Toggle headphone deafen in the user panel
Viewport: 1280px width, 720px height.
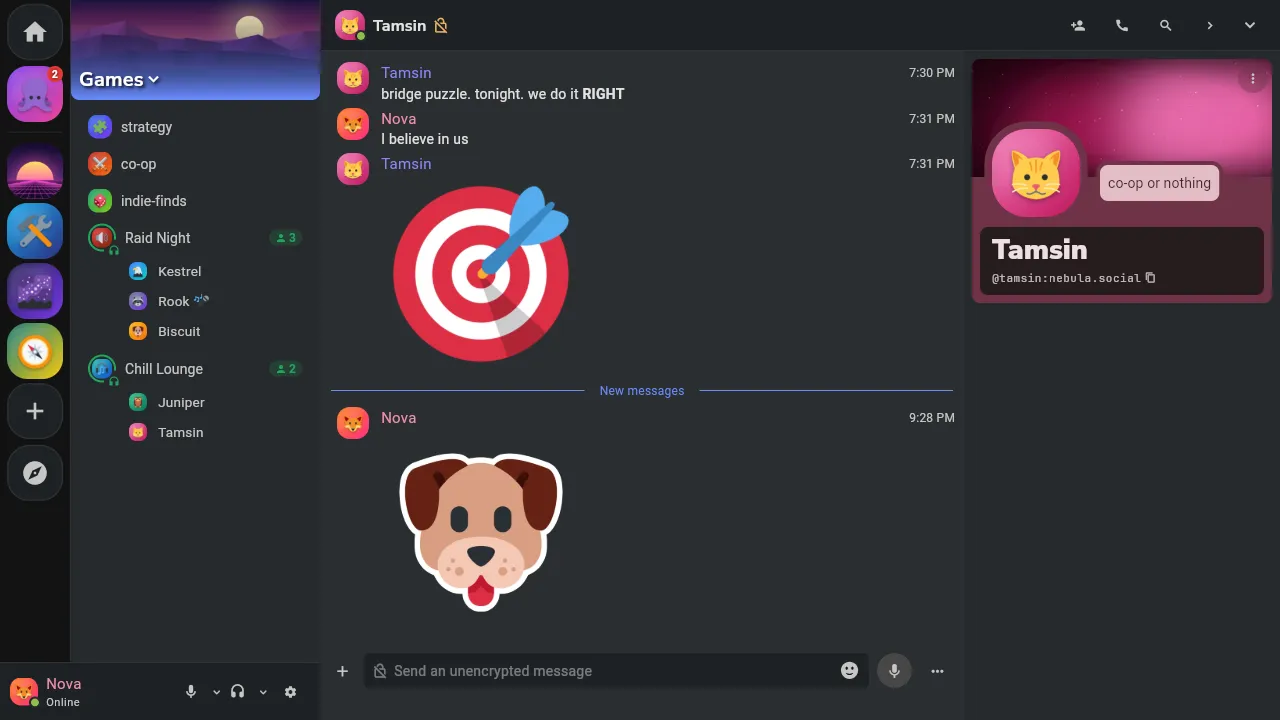(237, 692)
